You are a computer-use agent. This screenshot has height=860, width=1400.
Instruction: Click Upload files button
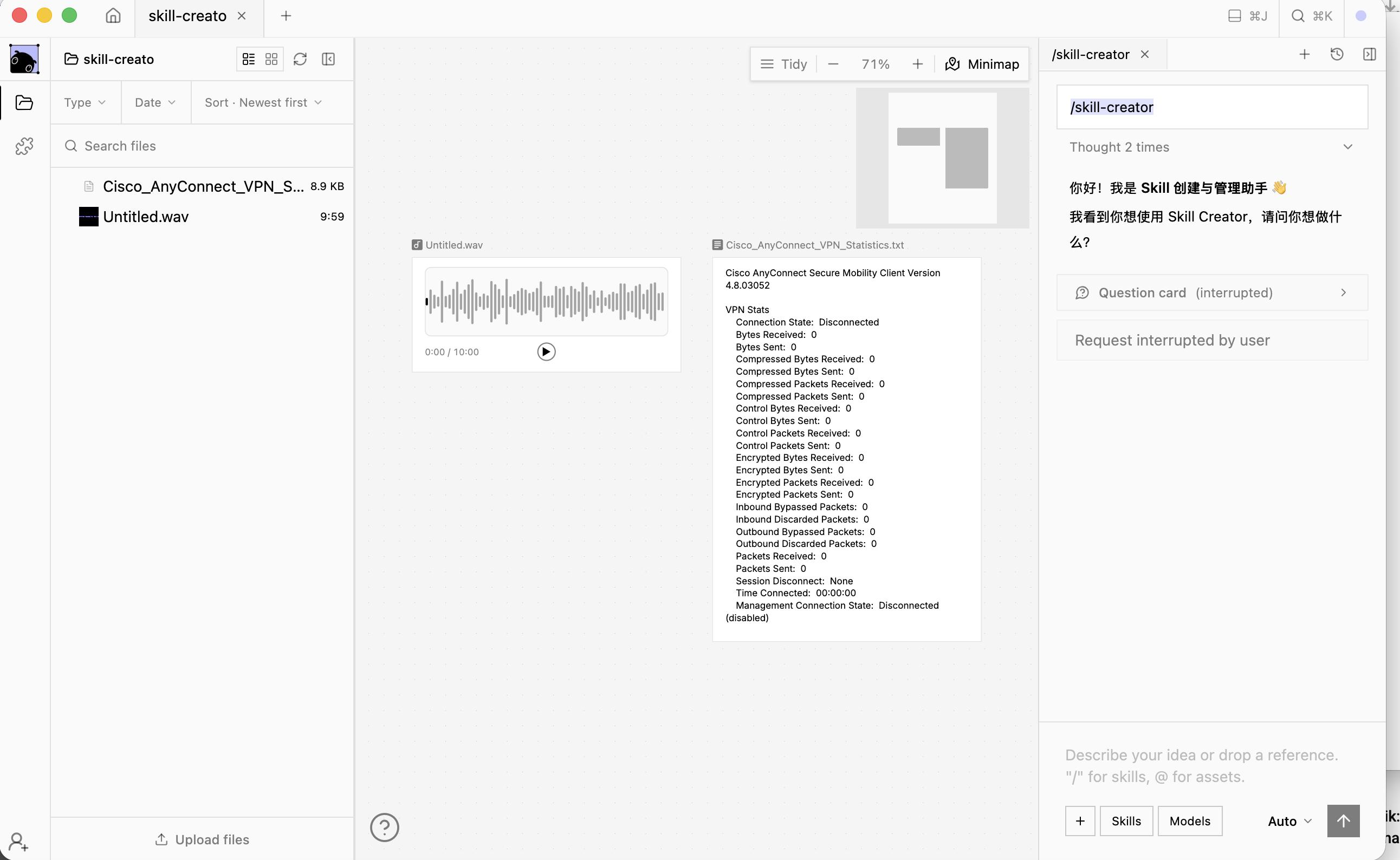(202, 839)
